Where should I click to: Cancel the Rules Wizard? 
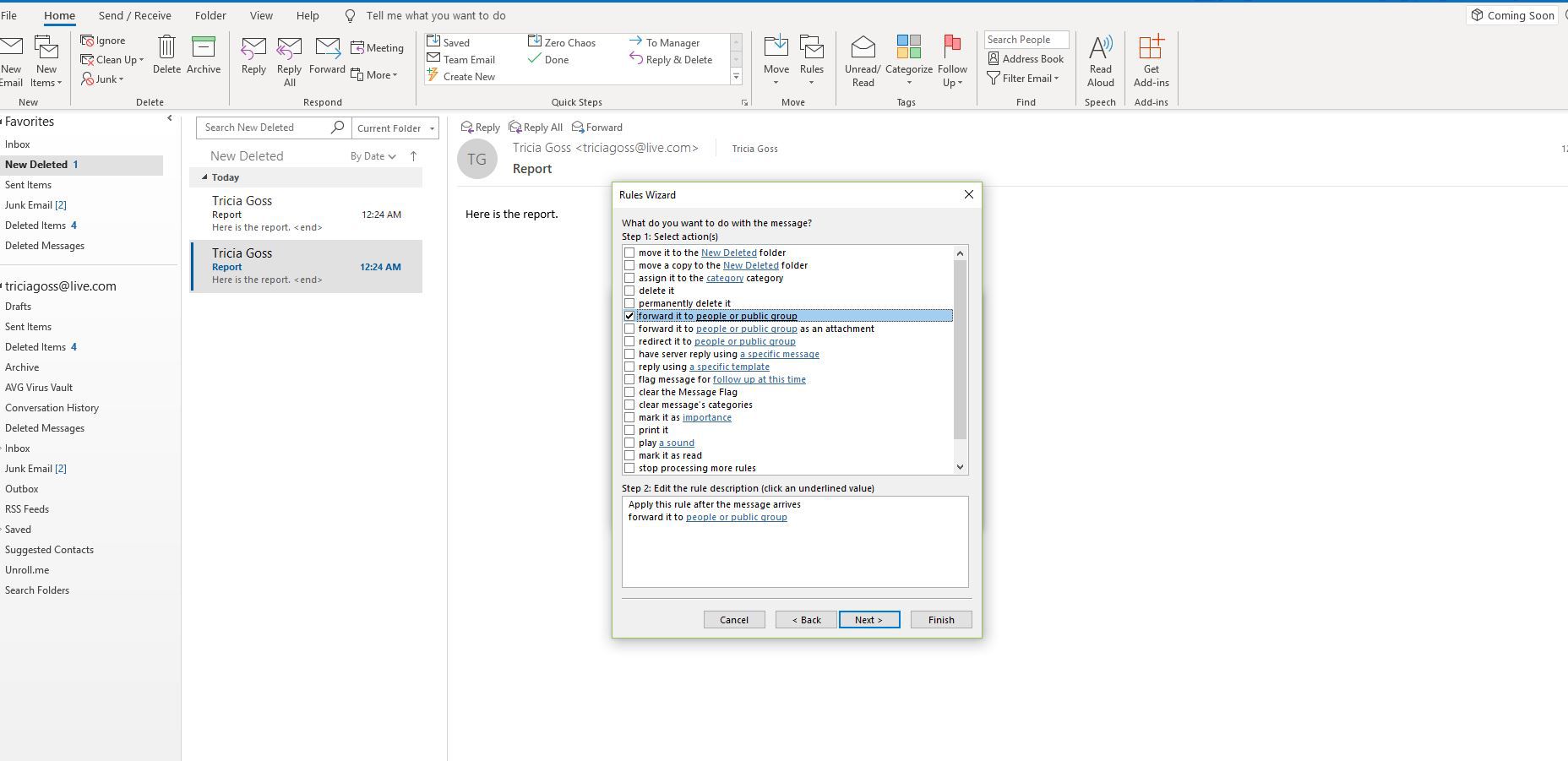tap(734, 619)
